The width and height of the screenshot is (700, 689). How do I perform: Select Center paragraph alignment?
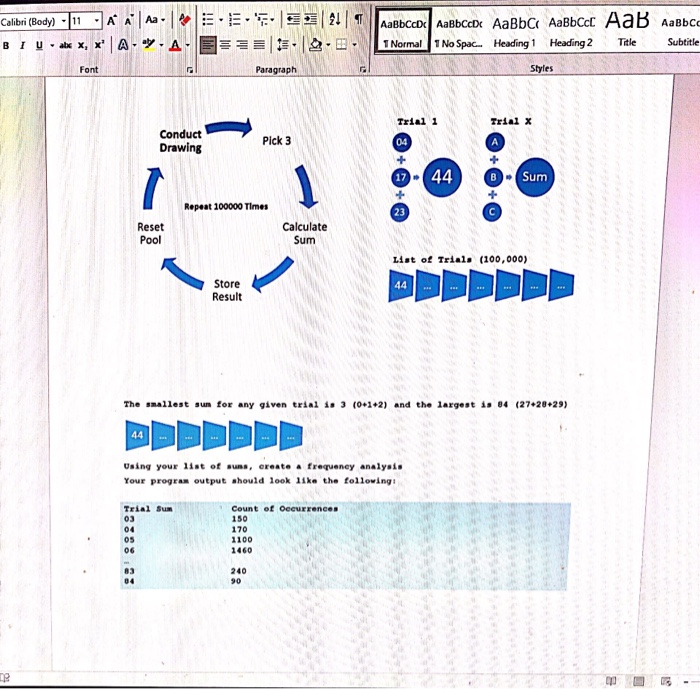tap(225, 45)
